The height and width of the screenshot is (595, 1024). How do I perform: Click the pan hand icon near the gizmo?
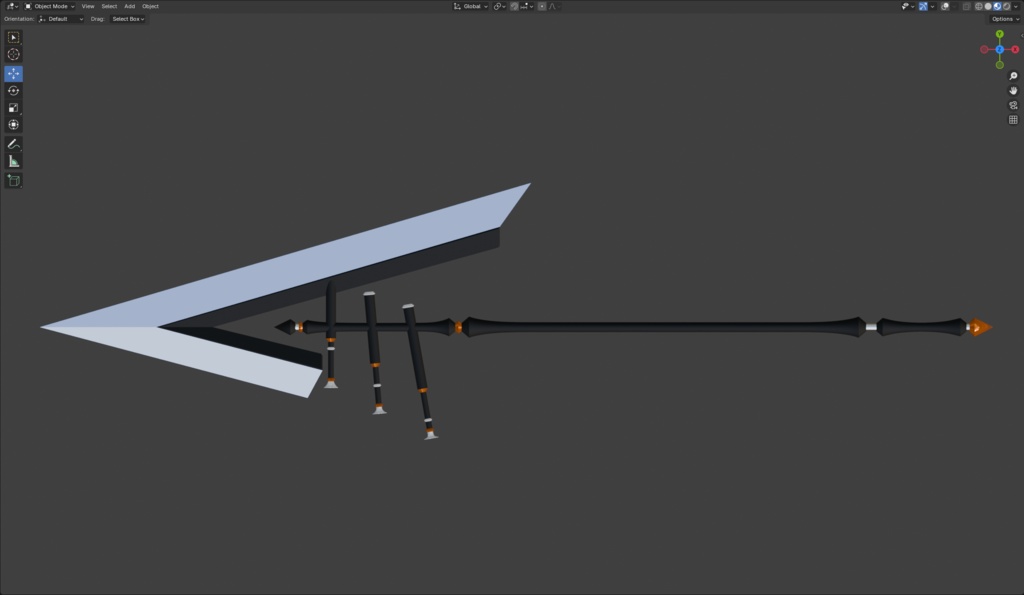(1013, 90)
